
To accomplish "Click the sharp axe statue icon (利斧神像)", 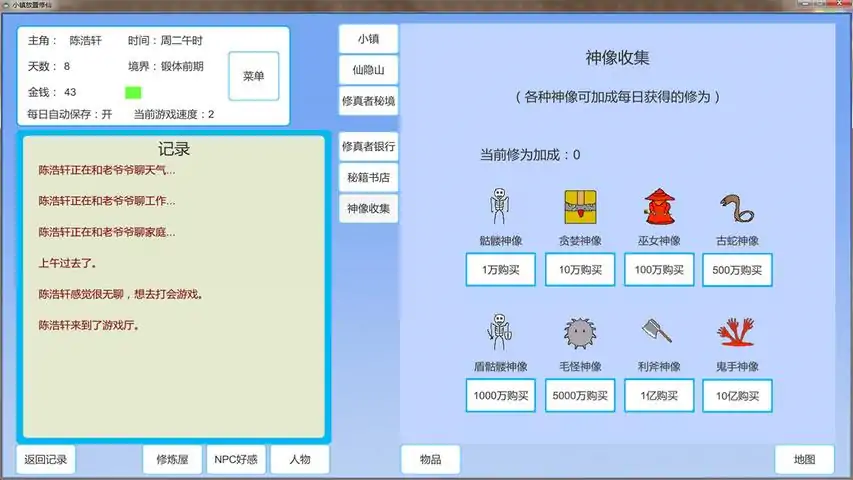I will 659,333.
